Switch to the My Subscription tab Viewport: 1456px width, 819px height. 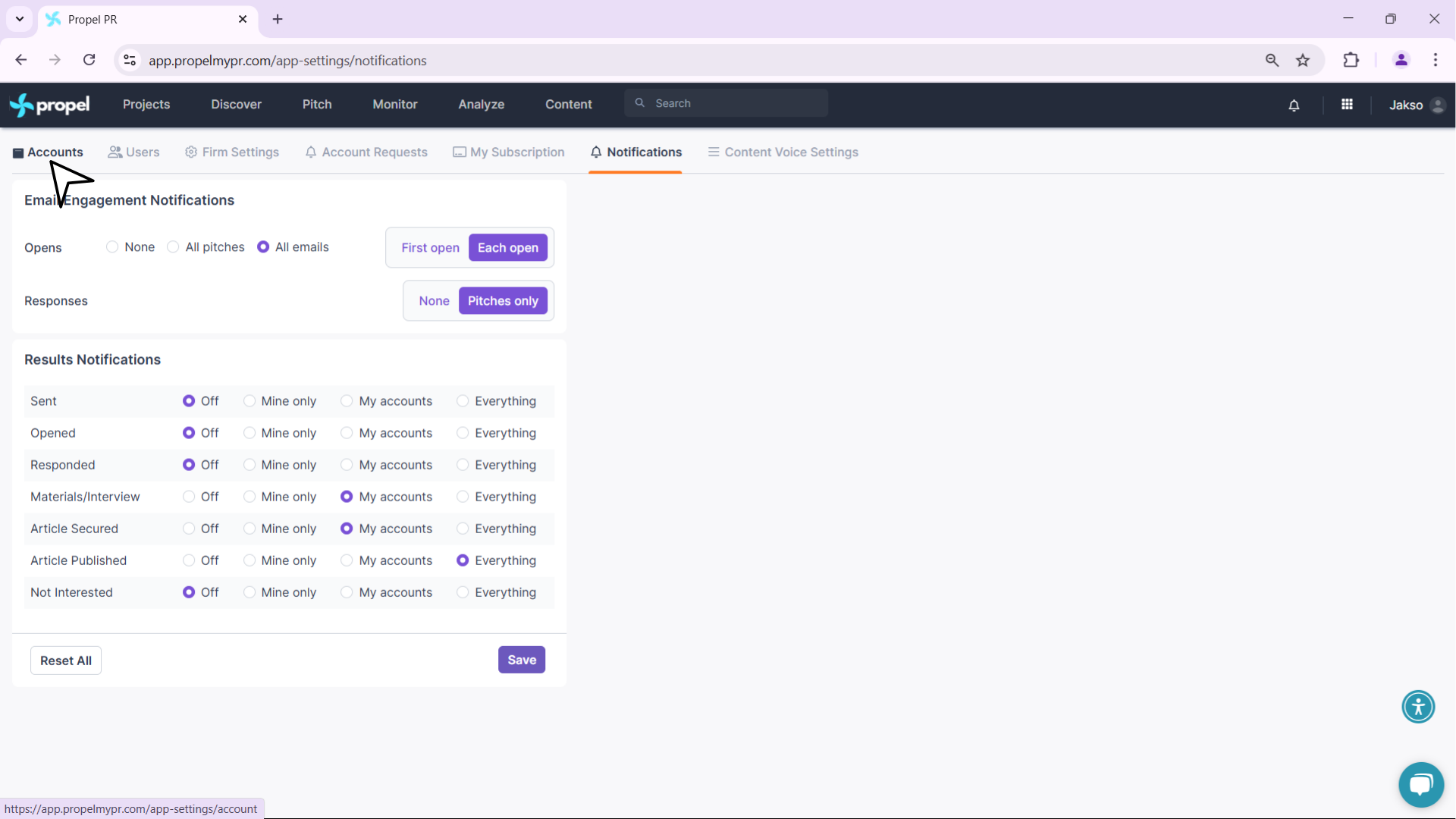pyautogui.click(x=509, y=152)
